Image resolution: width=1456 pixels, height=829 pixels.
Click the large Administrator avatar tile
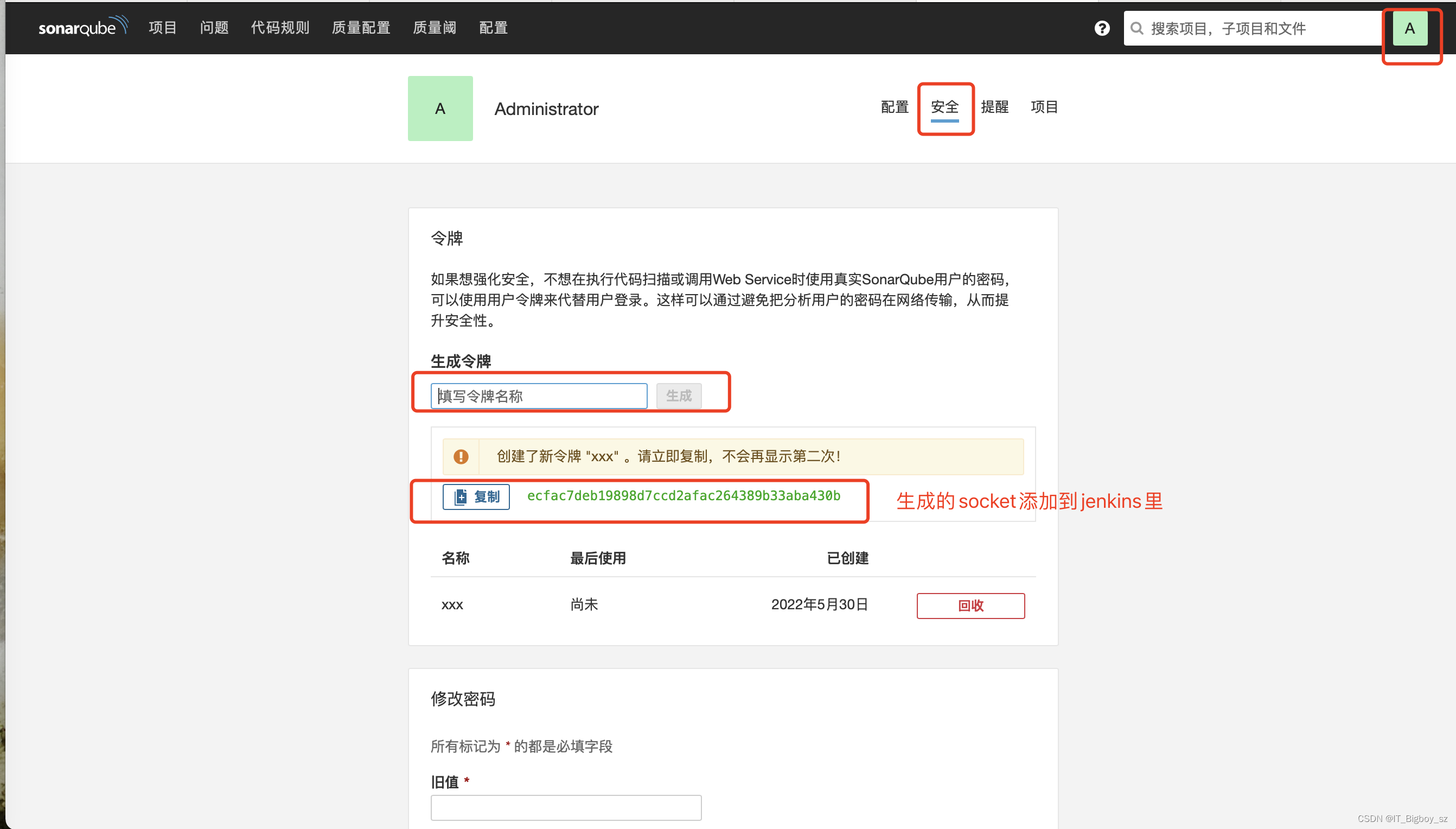440,108
